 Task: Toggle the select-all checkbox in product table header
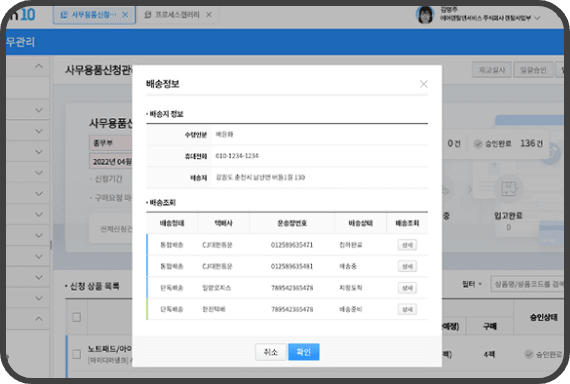76,317
